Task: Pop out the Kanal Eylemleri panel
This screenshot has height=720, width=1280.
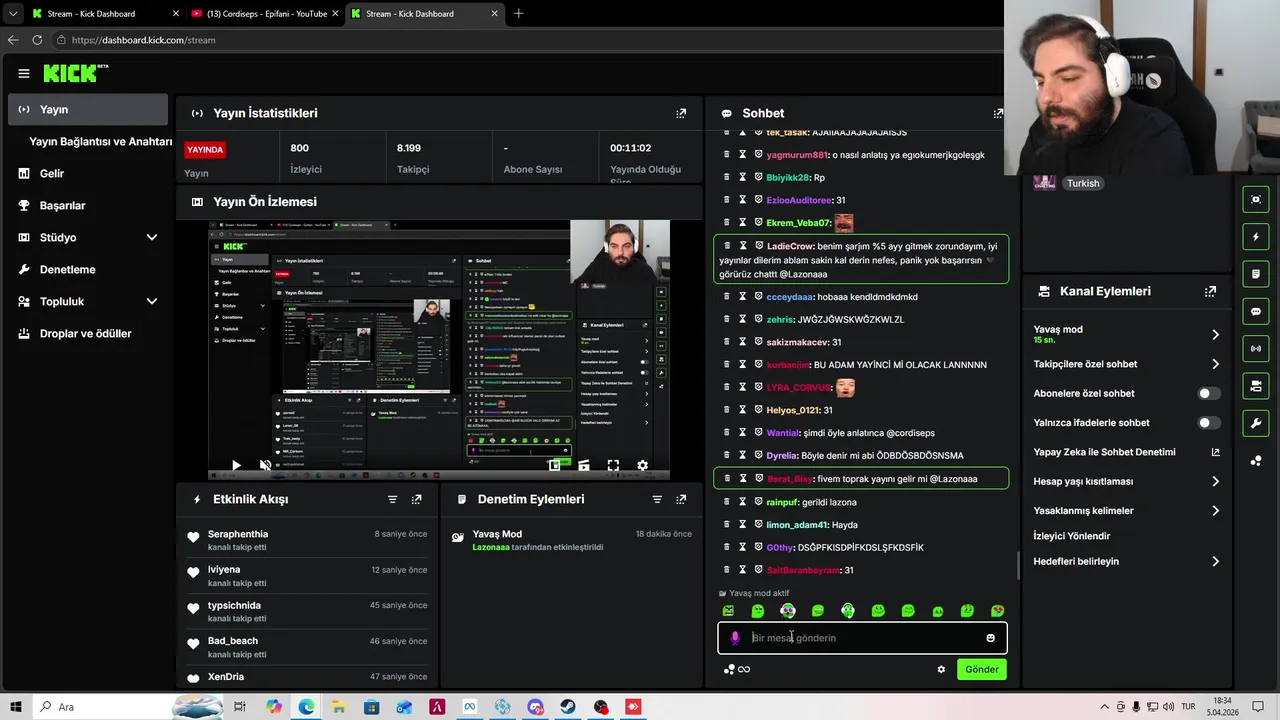Action: point(1210,291)
